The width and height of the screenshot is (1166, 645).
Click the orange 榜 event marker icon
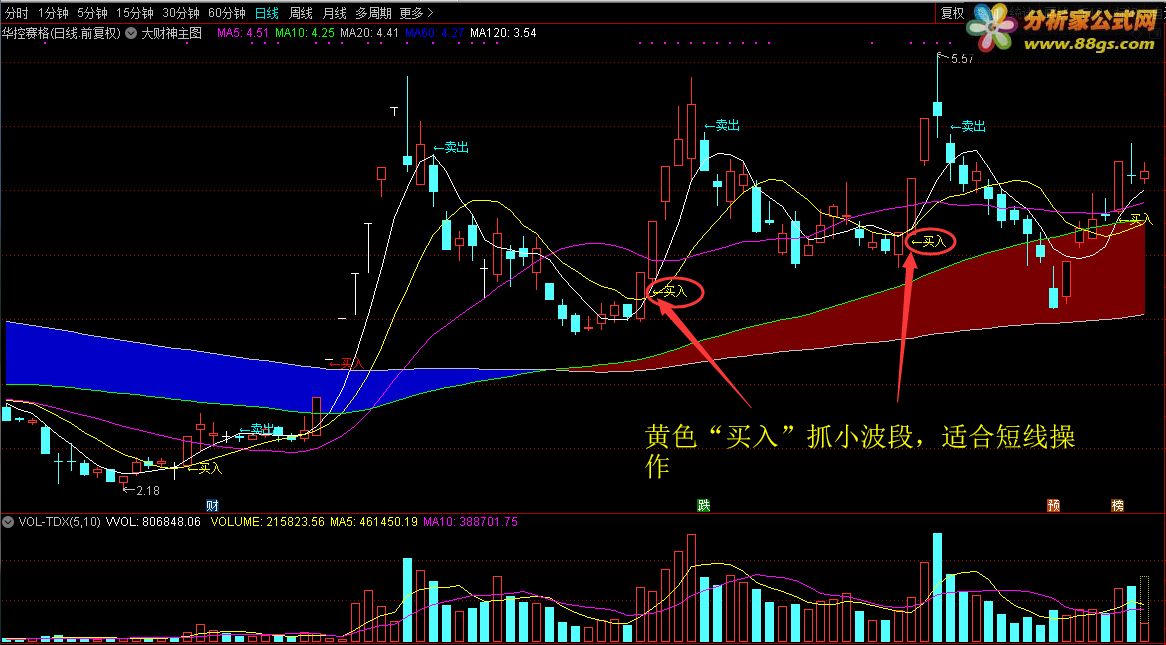(x=1118, y=506)
